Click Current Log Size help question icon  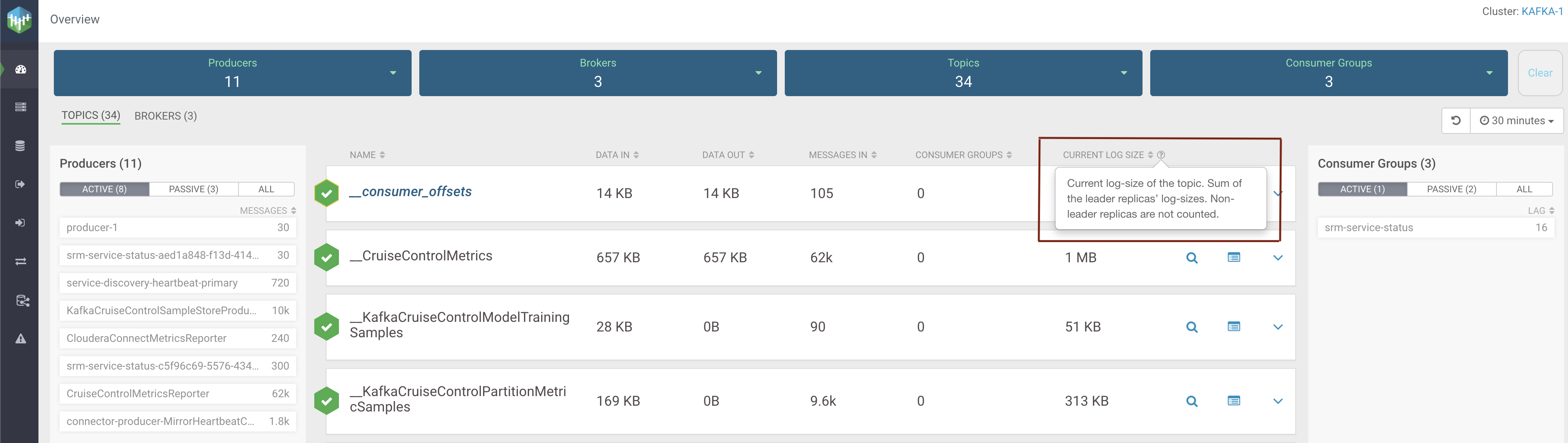[x=1161, y=155]
